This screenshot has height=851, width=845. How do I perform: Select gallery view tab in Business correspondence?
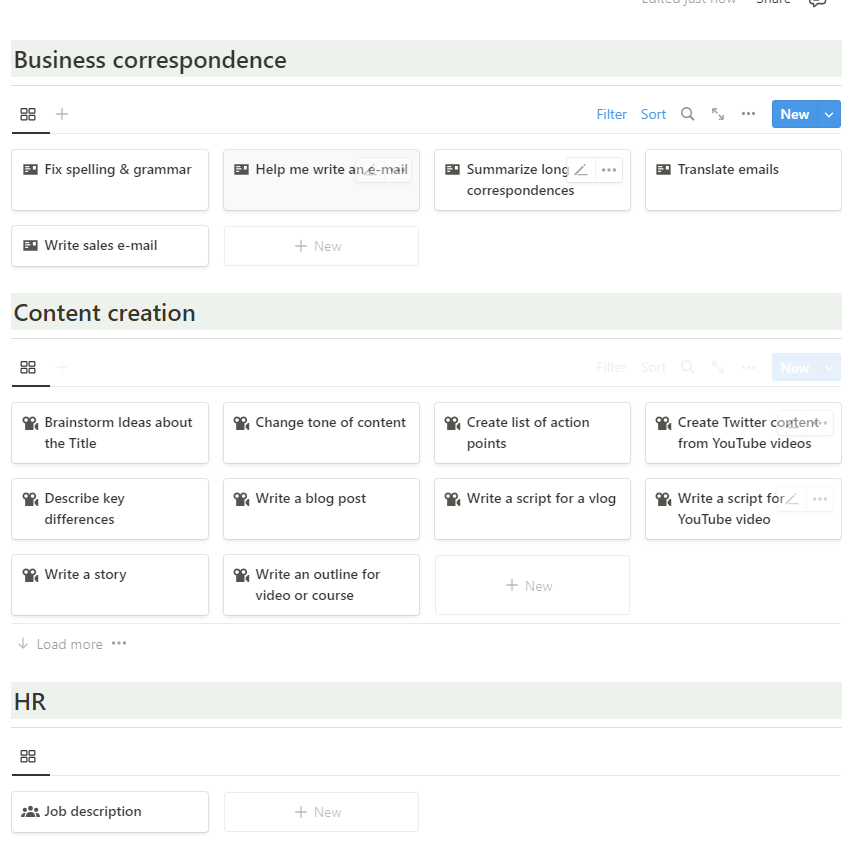[28, 114]
